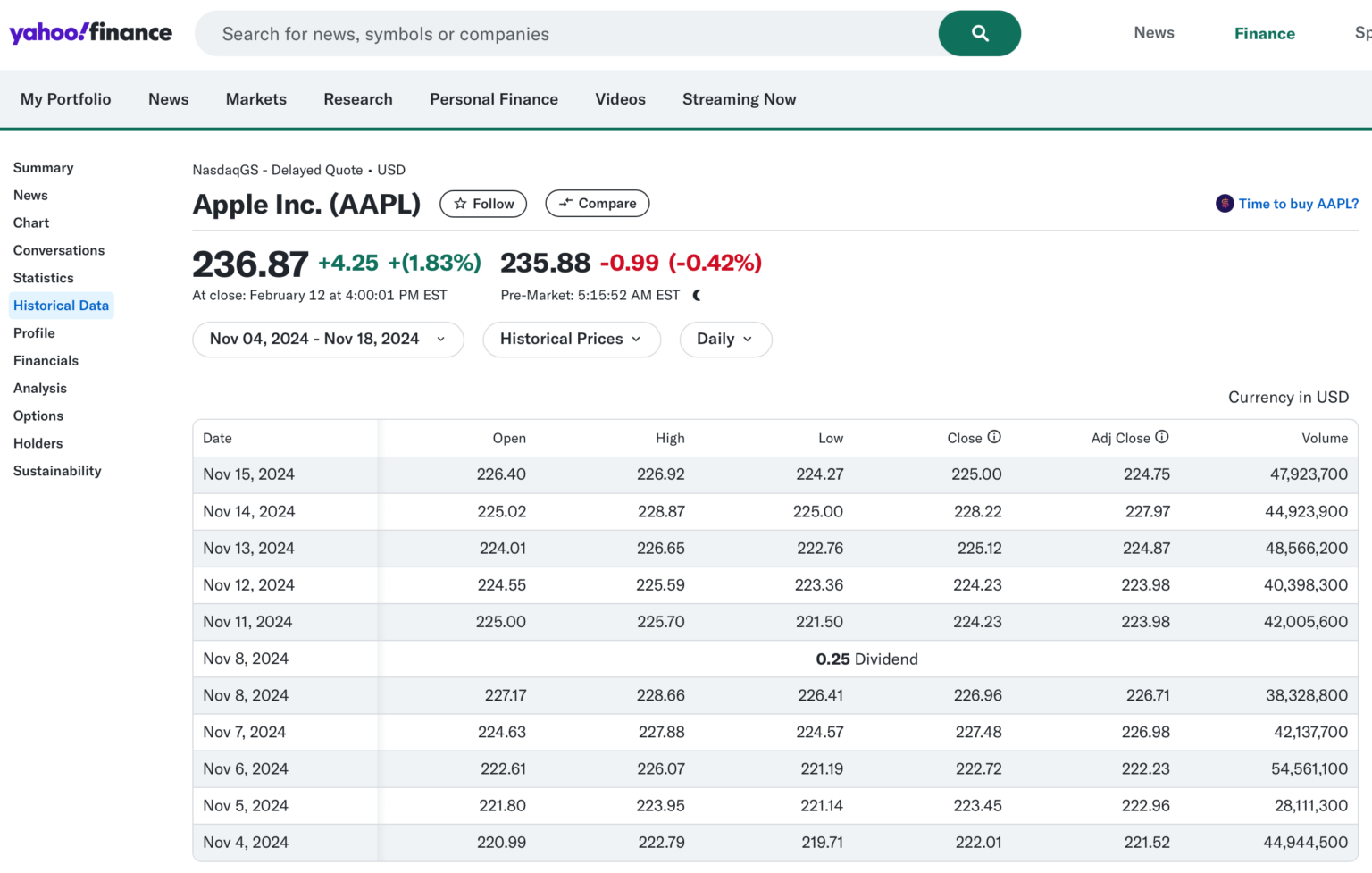
Task: Click the Volume column header
Action: click(x=1325, y=438)
